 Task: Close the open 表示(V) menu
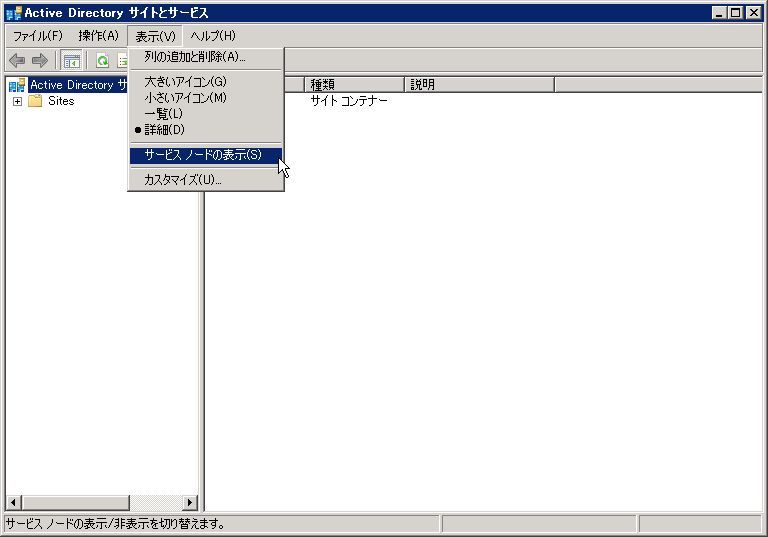[155, 36]
